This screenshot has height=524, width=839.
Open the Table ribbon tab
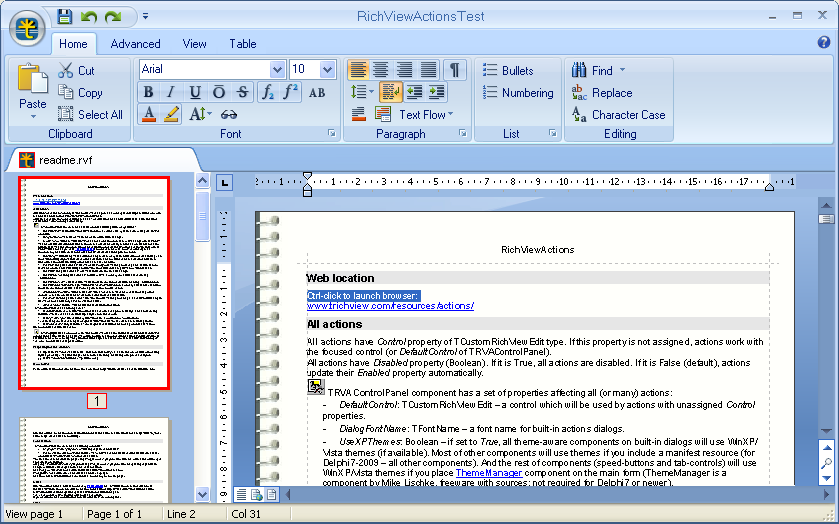[x=243, y=44]
